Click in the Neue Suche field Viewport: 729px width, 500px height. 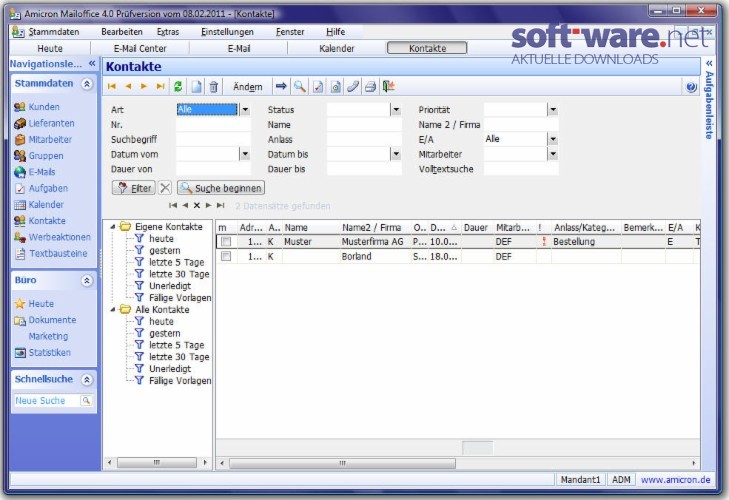coord(47,400)
